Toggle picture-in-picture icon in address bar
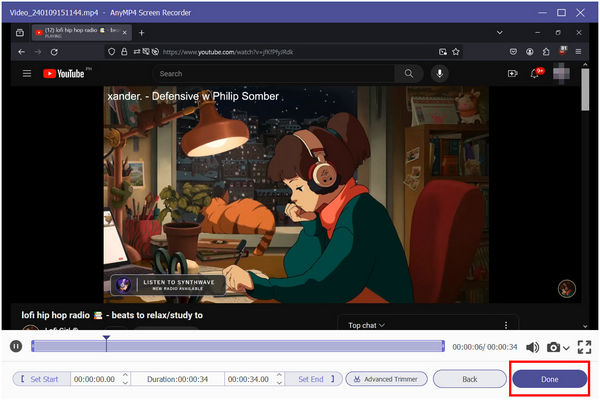 tap(443, 52)
